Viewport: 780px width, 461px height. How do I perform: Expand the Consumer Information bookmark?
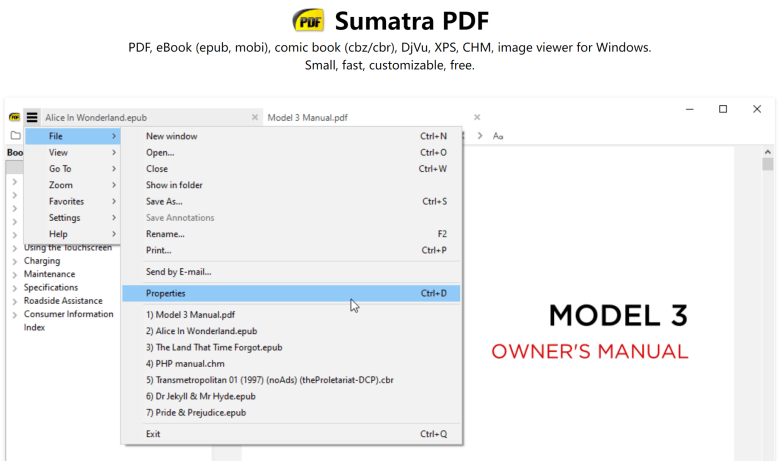tap(15, 315)
